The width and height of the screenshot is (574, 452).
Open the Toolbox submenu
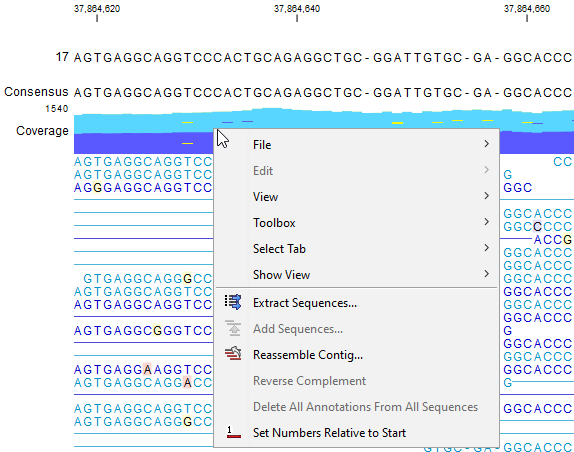(357, 223)
